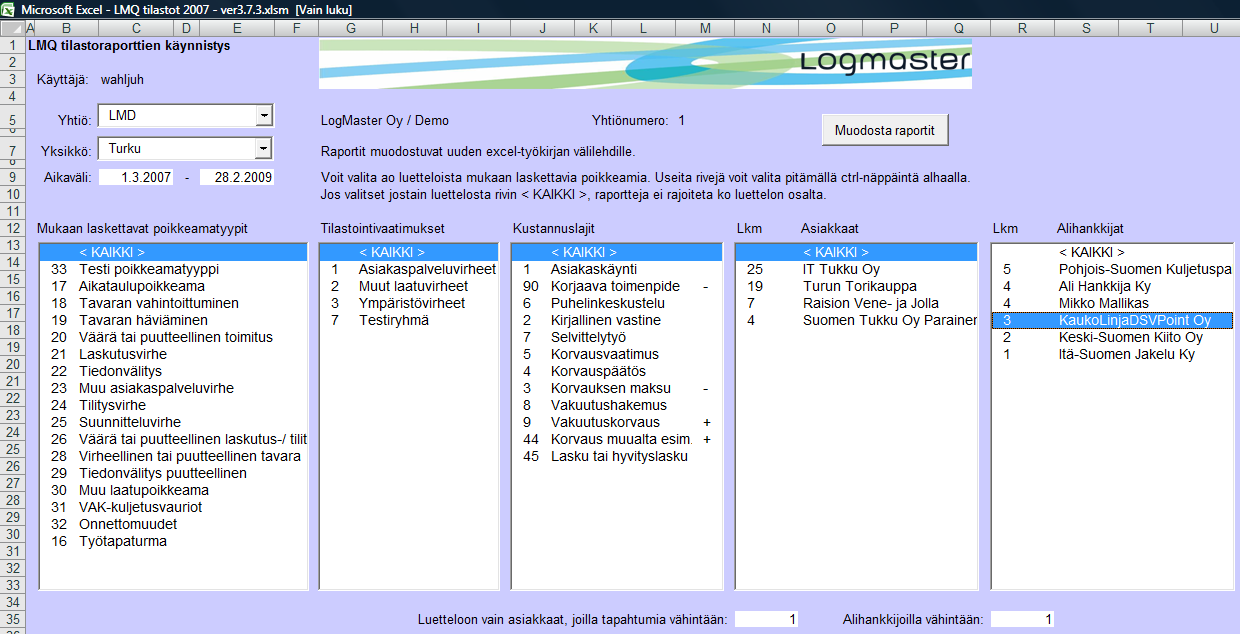Select Kirjallinen vastine row

click(616, 321)
